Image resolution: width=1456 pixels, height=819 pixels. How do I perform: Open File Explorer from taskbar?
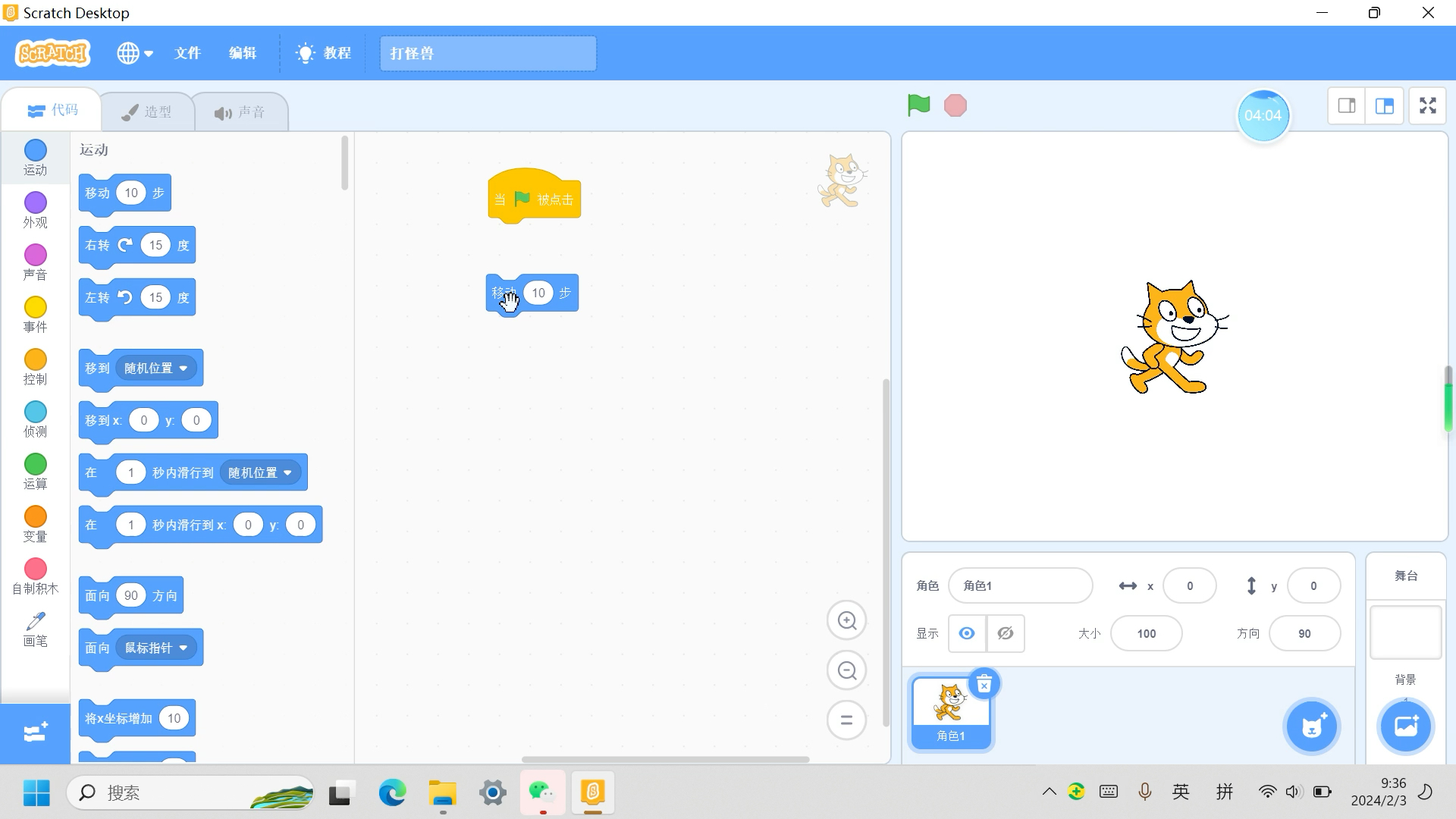point(442,793)
